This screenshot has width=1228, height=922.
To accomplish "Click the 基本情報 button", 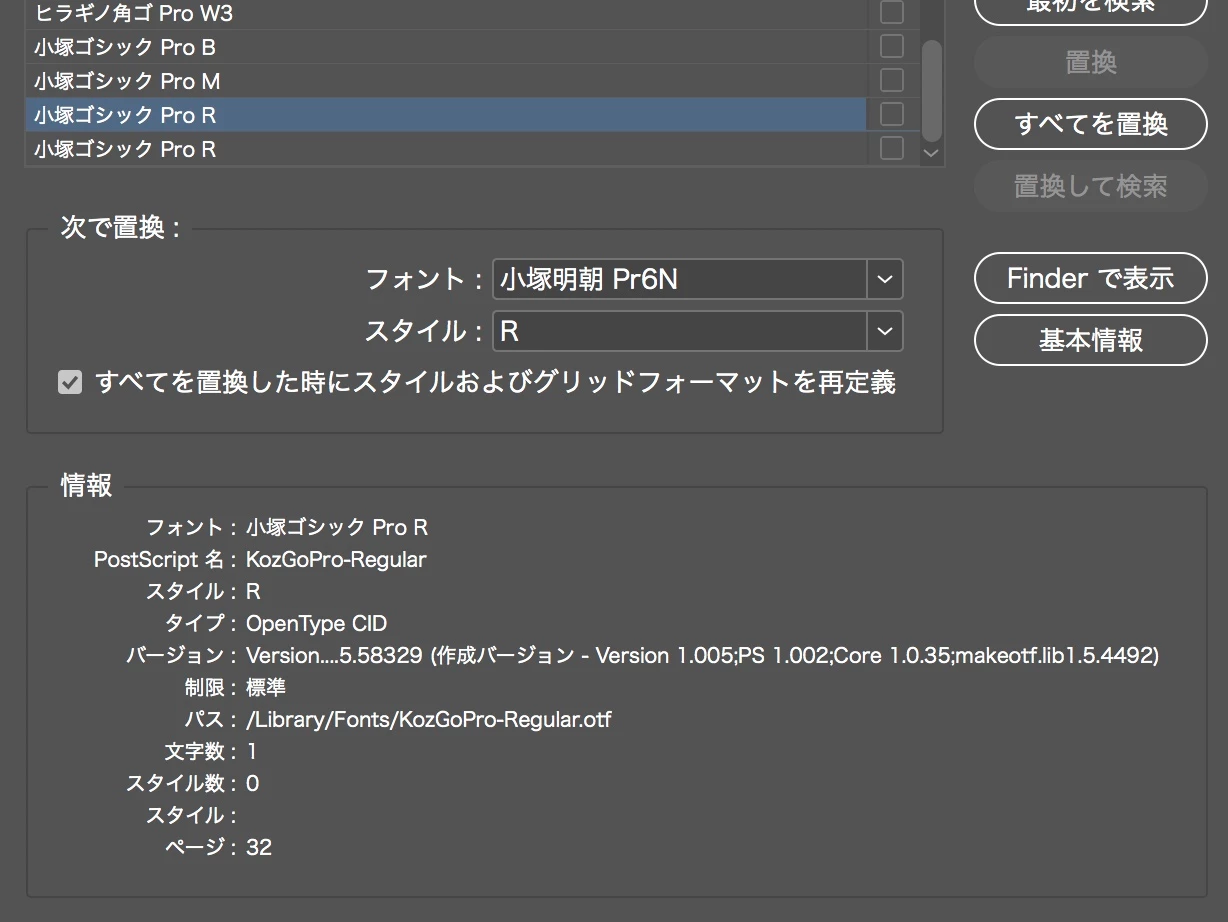I will (1091, 340).
